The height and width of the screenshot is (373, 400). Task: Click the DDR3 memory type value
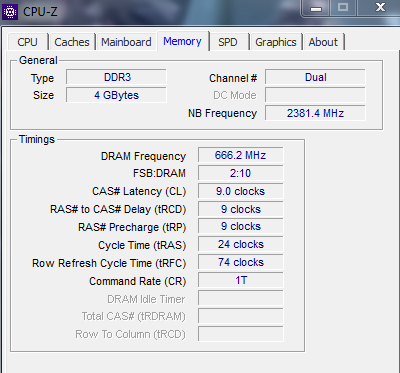[x=116, y=77]
